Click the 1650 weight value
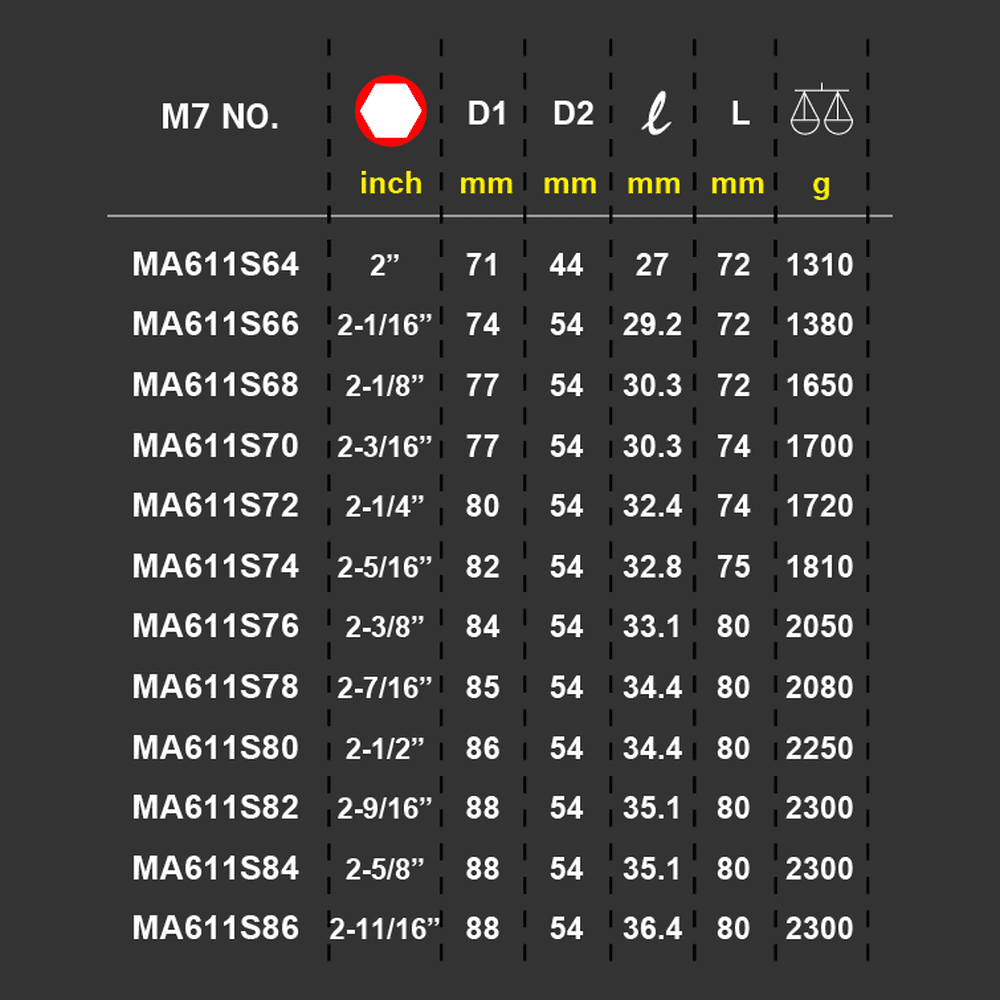 (x=820, y=385)
